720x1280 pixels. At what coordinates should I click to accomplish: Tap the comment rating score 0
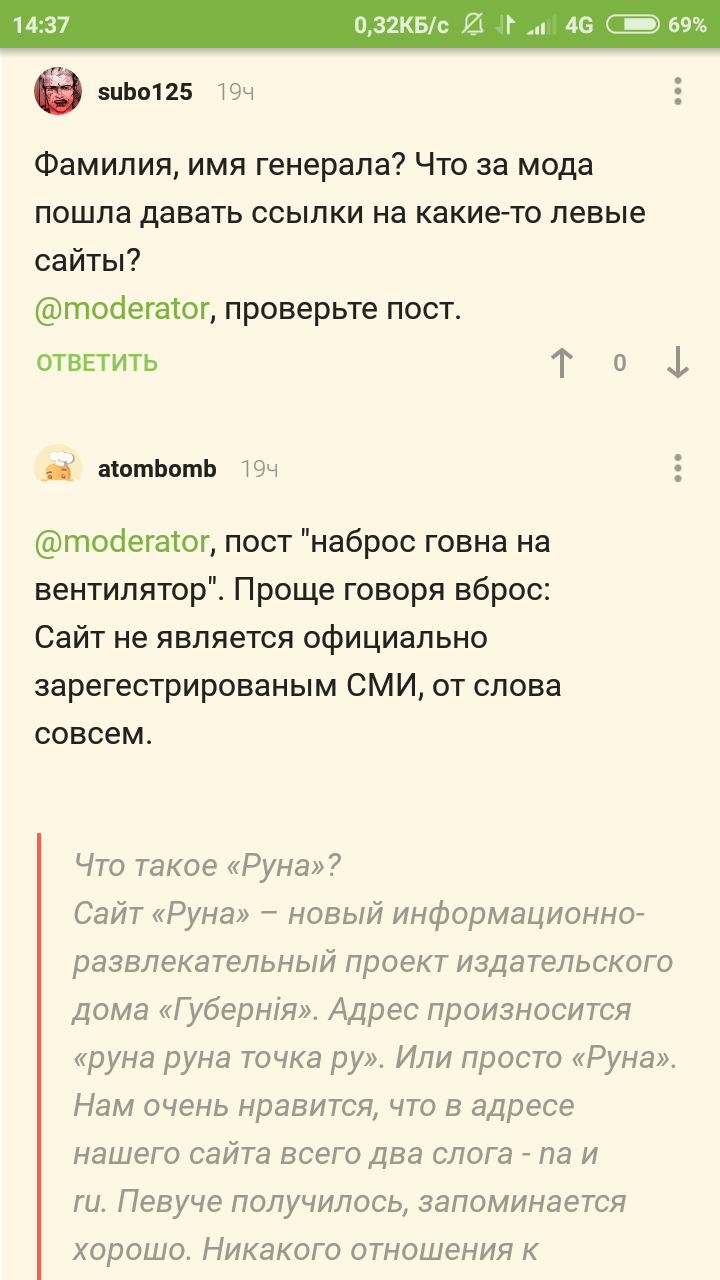point(620,363)
